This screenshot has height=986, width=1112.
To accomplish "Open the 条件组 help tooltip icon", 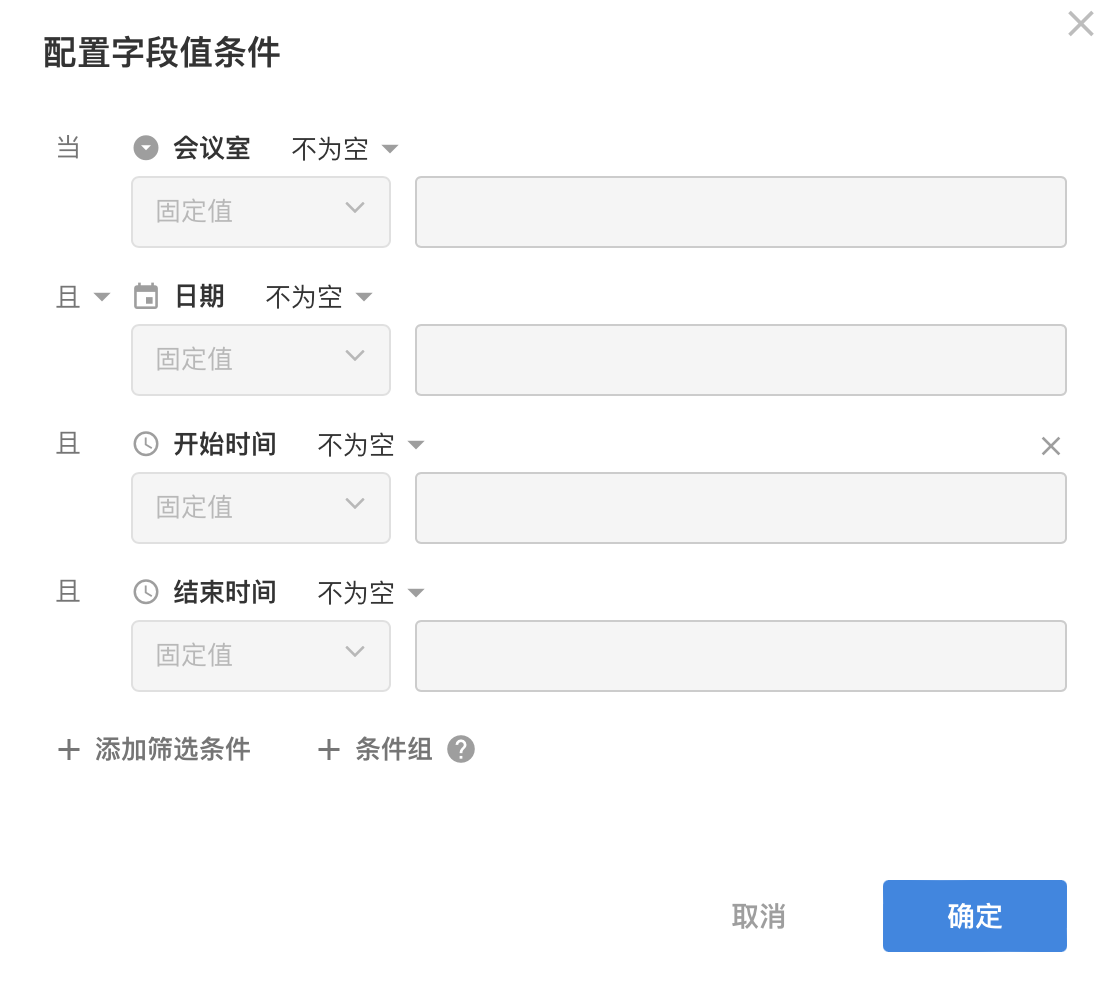I will 461,749.
